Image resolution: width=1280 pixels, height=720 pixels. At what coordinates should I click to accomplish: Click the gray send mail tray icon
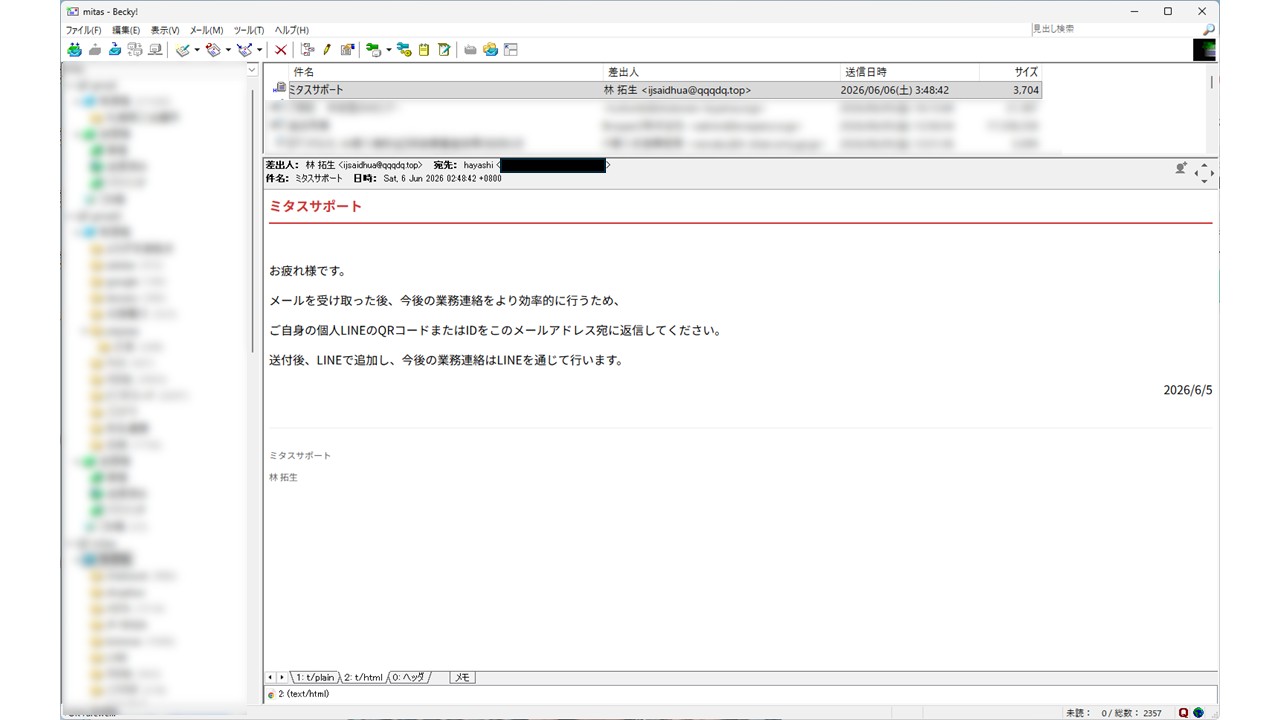pos(95,50)
